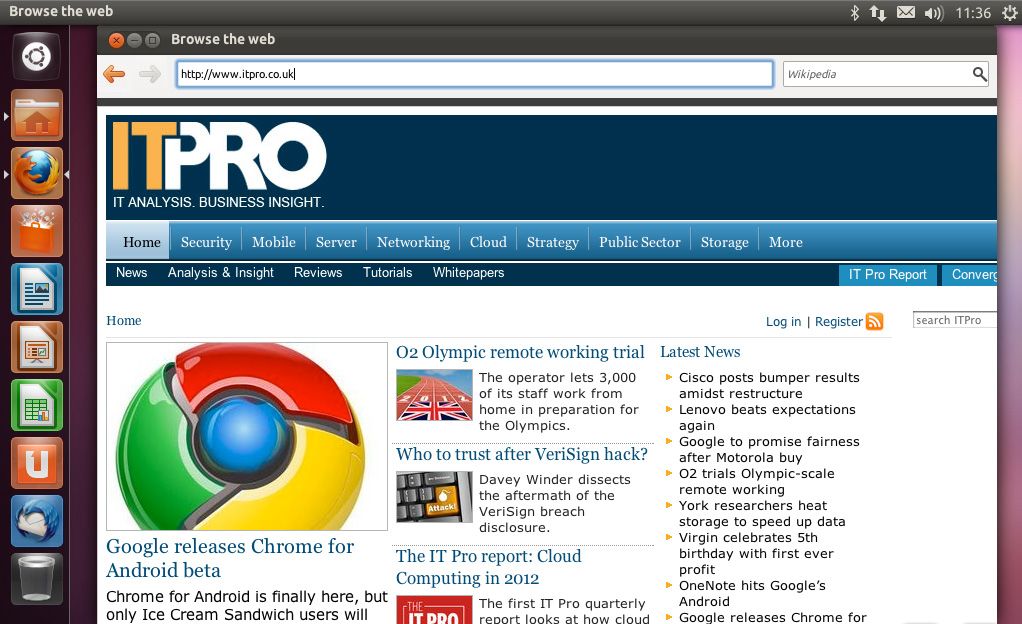Open the Public Sector navigation tab

pos(639,242)
